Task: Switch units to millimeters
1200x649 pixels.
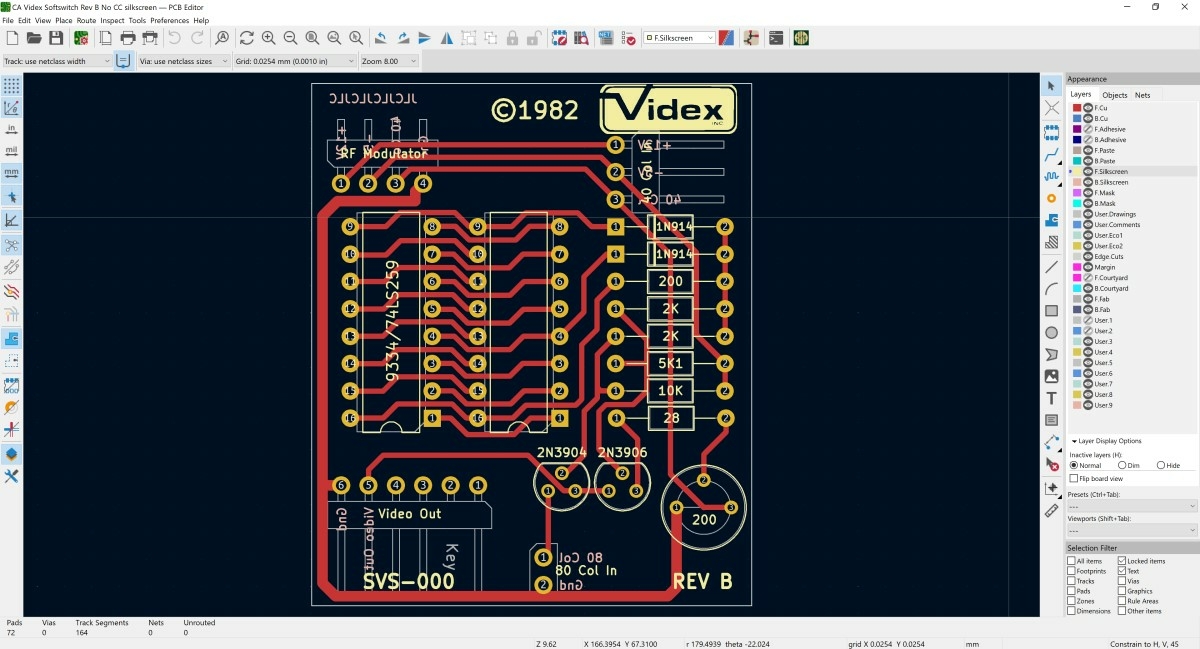Action: (12, 173)
